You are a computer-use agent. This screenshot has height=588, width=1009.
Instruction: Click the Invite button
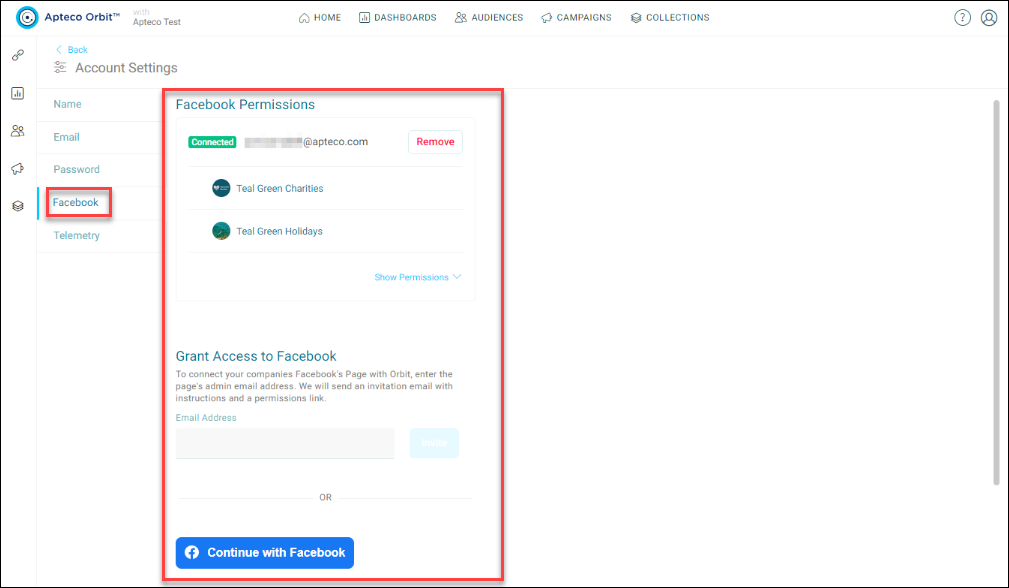click(434, 443)
